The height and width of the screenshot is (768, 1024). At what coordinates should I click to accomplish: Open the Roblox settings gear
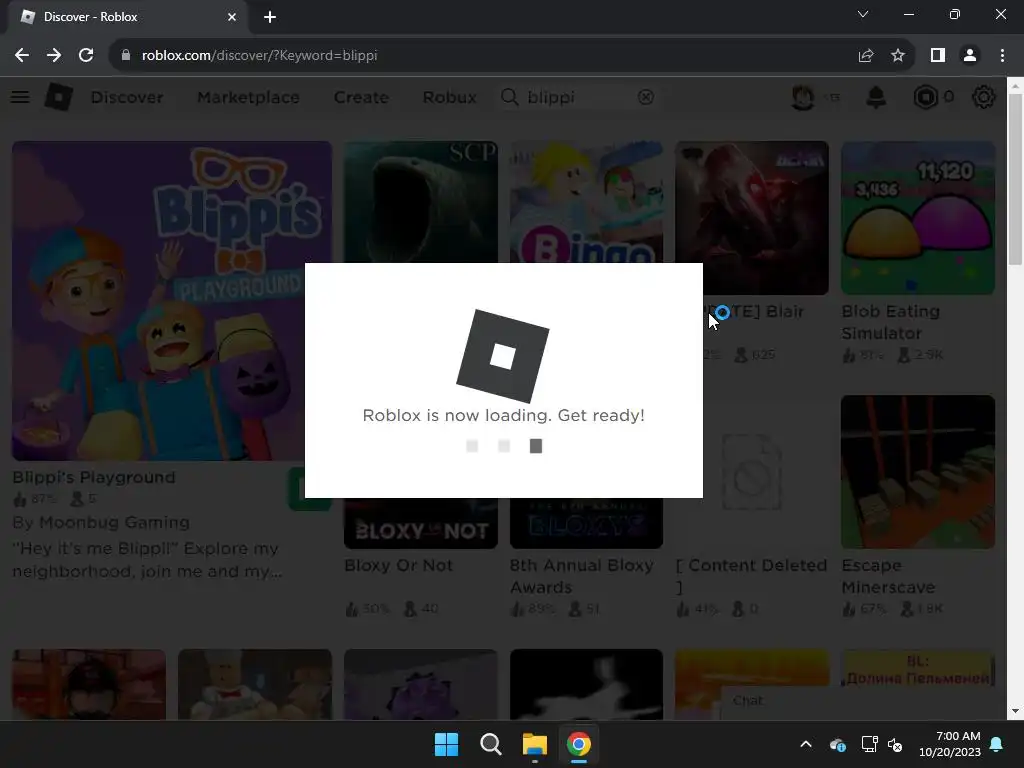(x=983, y=97)
